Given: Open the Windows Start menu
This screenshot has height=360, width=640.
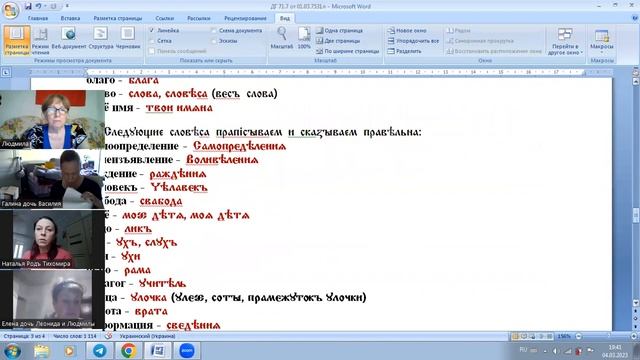Looking at the screenshot, I should (x=12, y=351).
